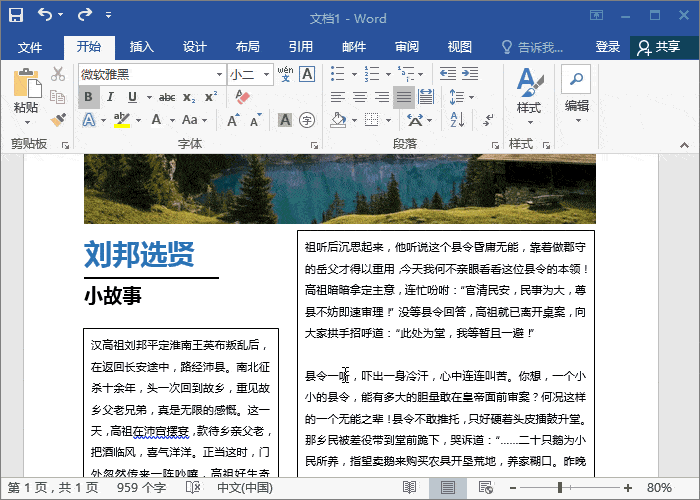Image resolution: width=700 pixels, height=500 pixels.
Task: Toggle show paragraph marks
Action: click(488, 120)
